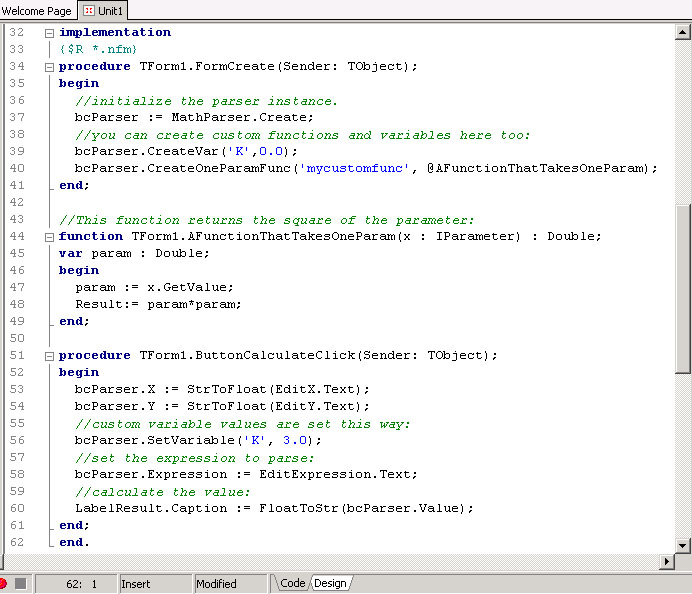Viewport: 692px width, 594px height.
Task: Click the red macro record button
Action: coord(4,583)
